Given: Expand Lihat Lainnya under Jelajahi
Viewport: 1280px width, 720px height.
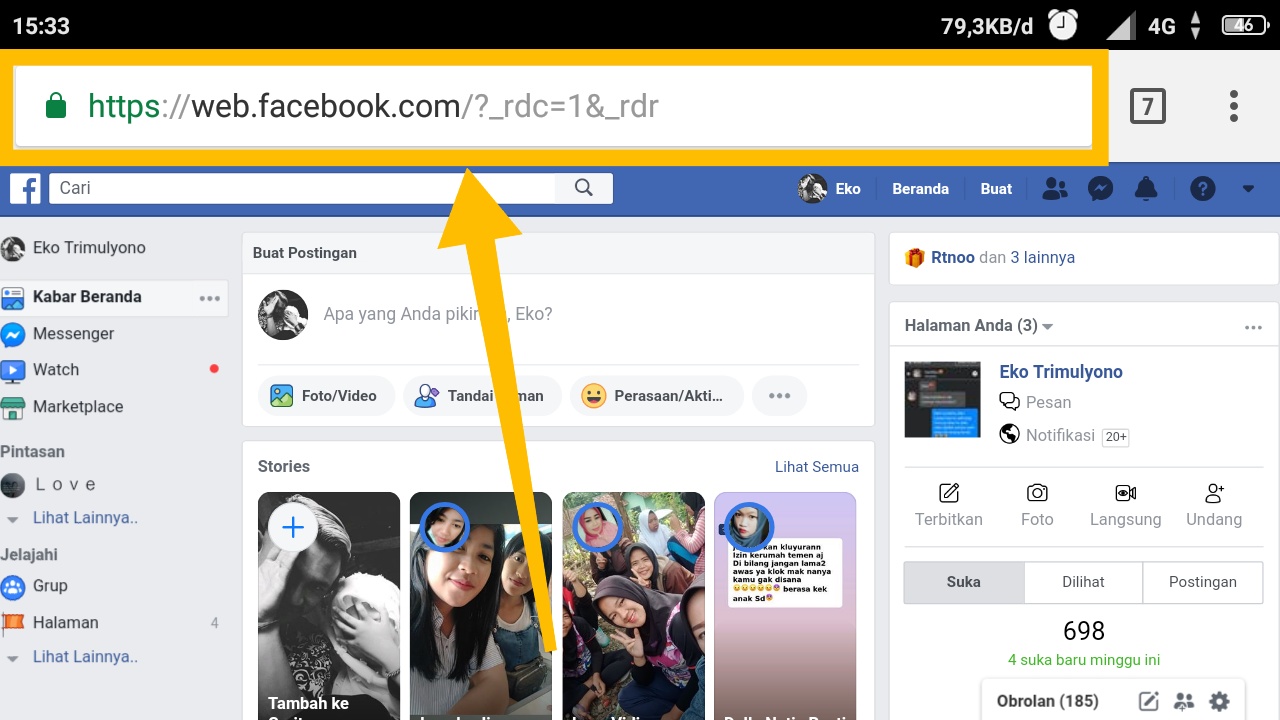Looking at the screenshot, I should (x=85, y=657).
